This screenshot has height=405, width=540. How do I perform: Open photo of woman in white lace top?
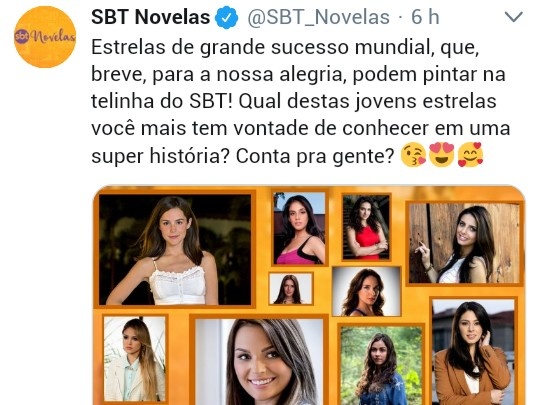(175, 249)
